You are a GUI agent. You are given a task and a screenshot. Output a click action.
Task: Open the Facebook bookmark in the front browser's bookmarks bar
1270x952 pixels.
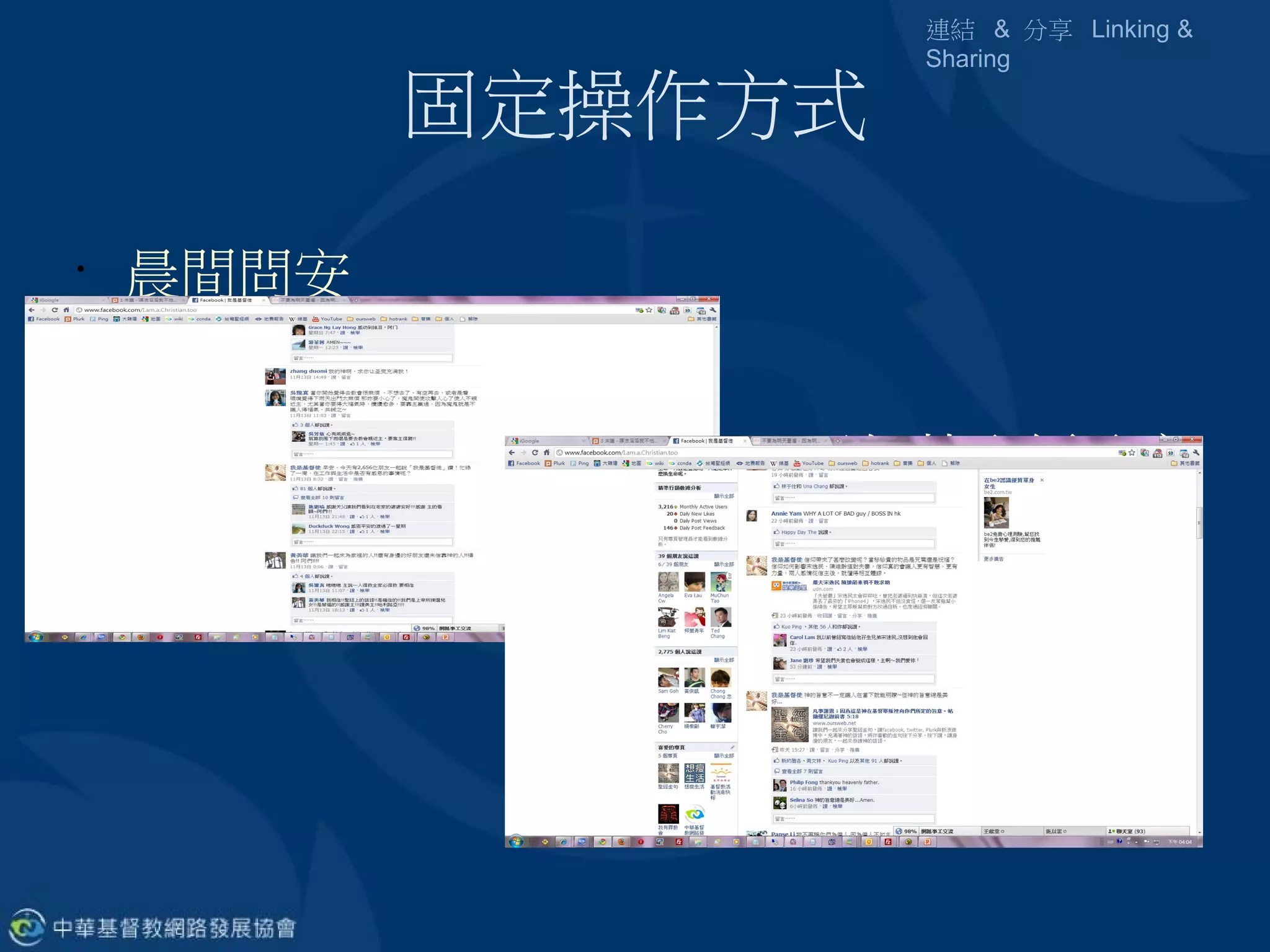pos(524,463)
